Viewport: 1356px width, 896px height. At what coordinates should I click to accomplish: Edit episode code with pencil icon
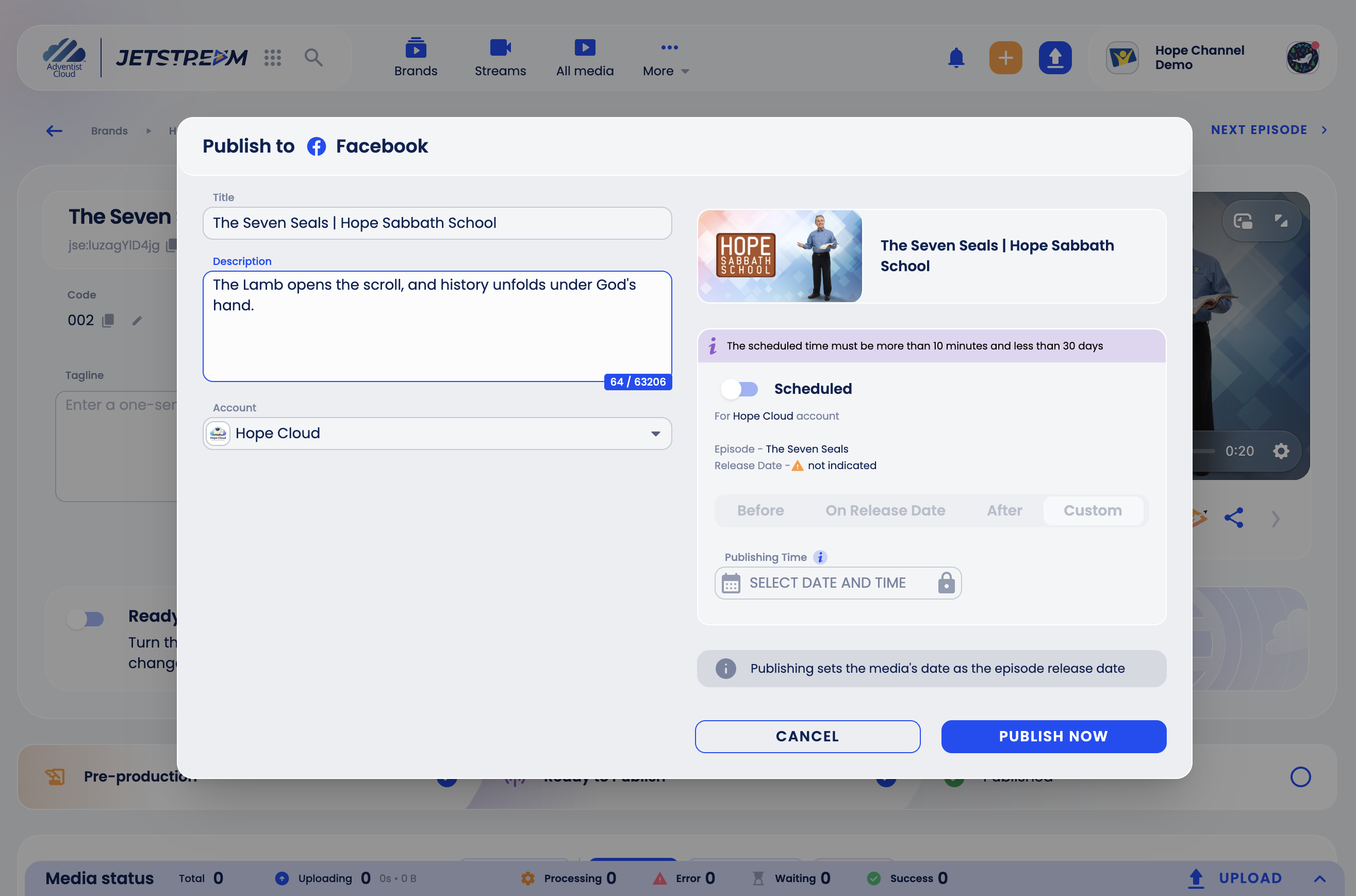click(x=137, y=321)
